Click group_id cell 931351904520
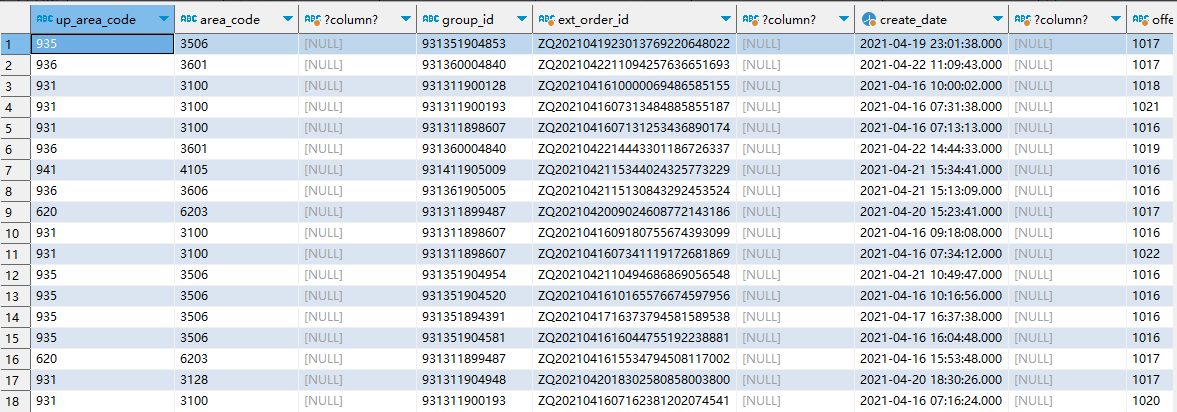This screenshot has width=1177, height=412. point(474,296)
